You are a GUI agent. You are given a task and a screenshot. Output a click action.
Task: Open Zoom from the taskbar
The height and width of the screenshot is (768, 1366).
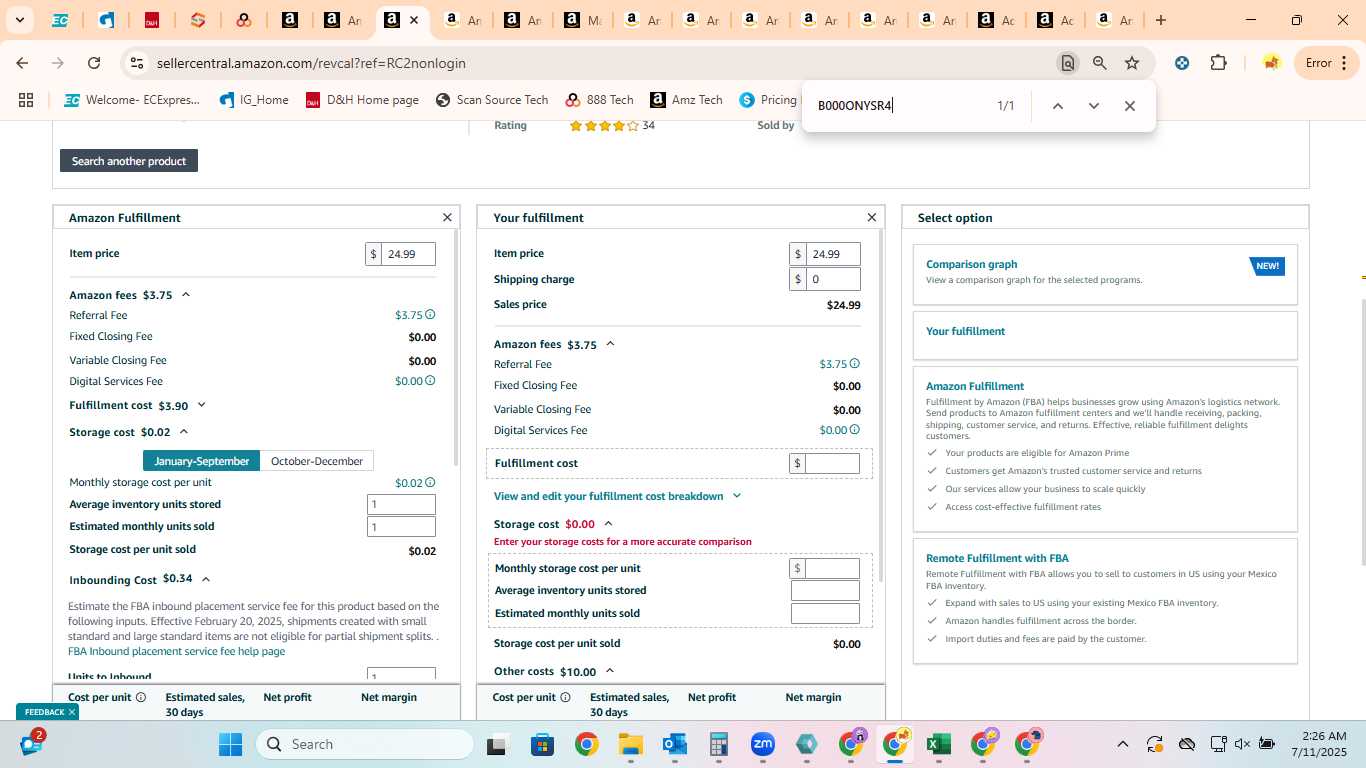pos(763,744)
